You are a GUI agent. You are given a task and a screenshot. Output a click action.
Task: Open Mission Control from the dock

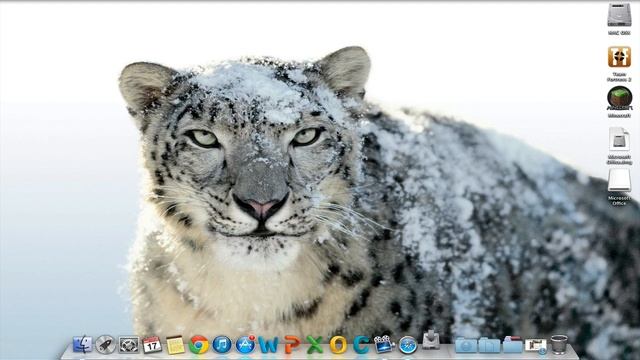pos(129,345)
